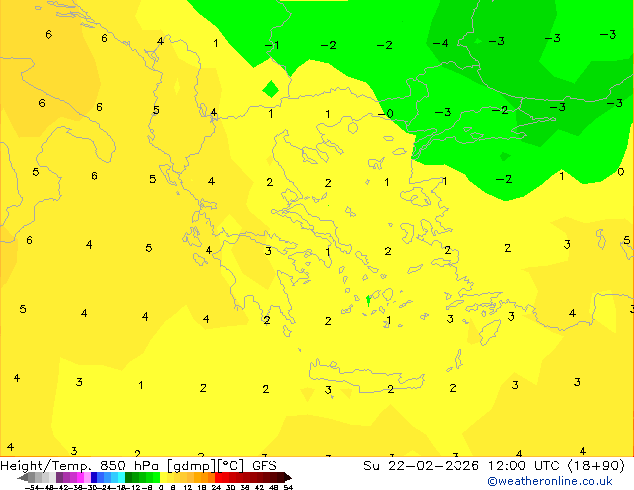Click the small dark green patch near Turkey's coast
The width and height of the screenshot is (634, 490).
tap(504, 155)
